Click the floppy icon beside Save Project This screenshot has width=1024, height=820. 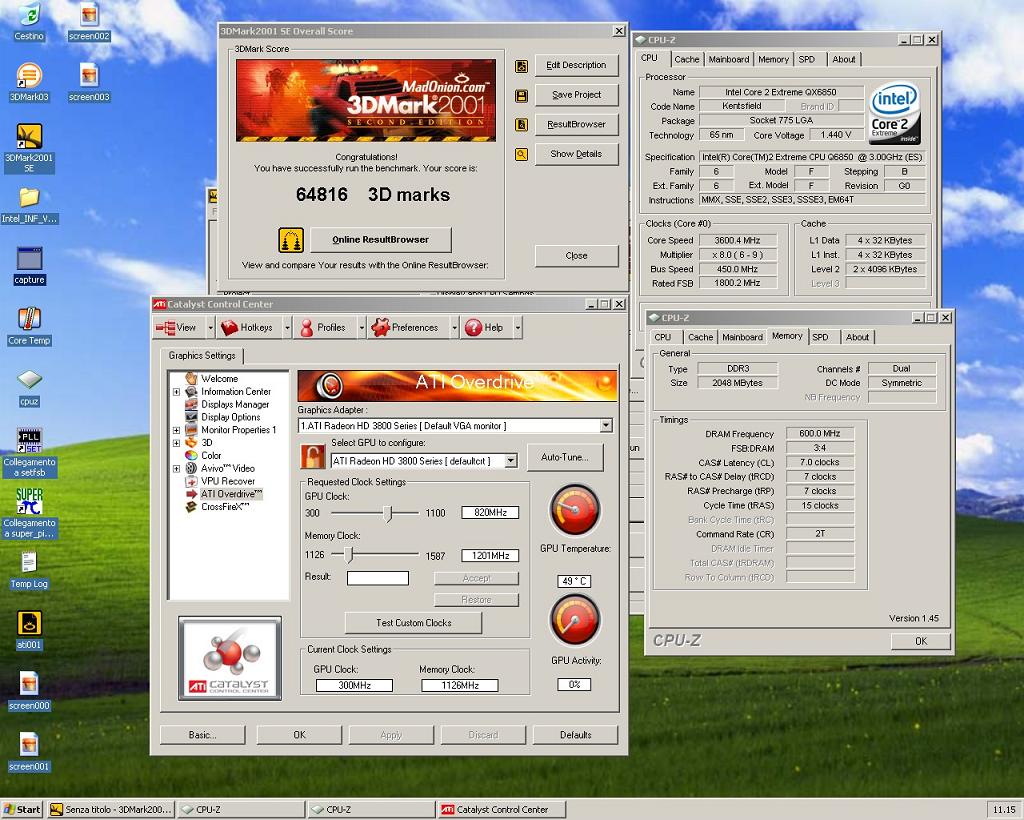(x=521, y=96)
